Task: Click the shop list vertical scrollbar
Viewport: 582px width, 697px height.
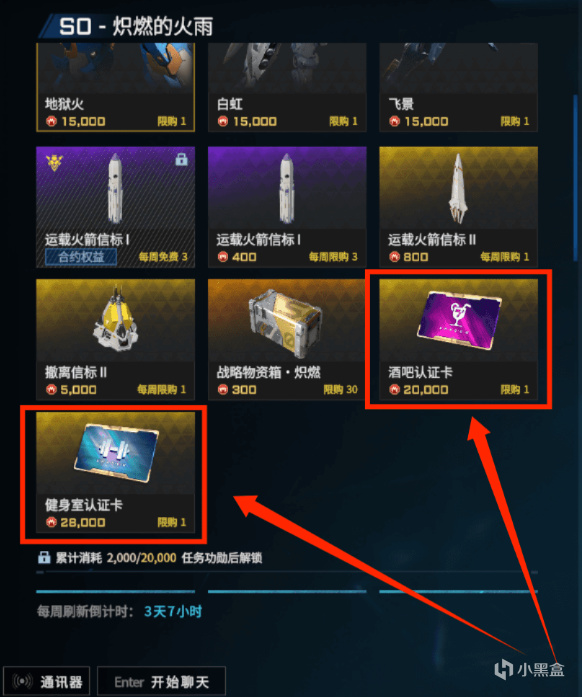Action: tap(575, 178)
